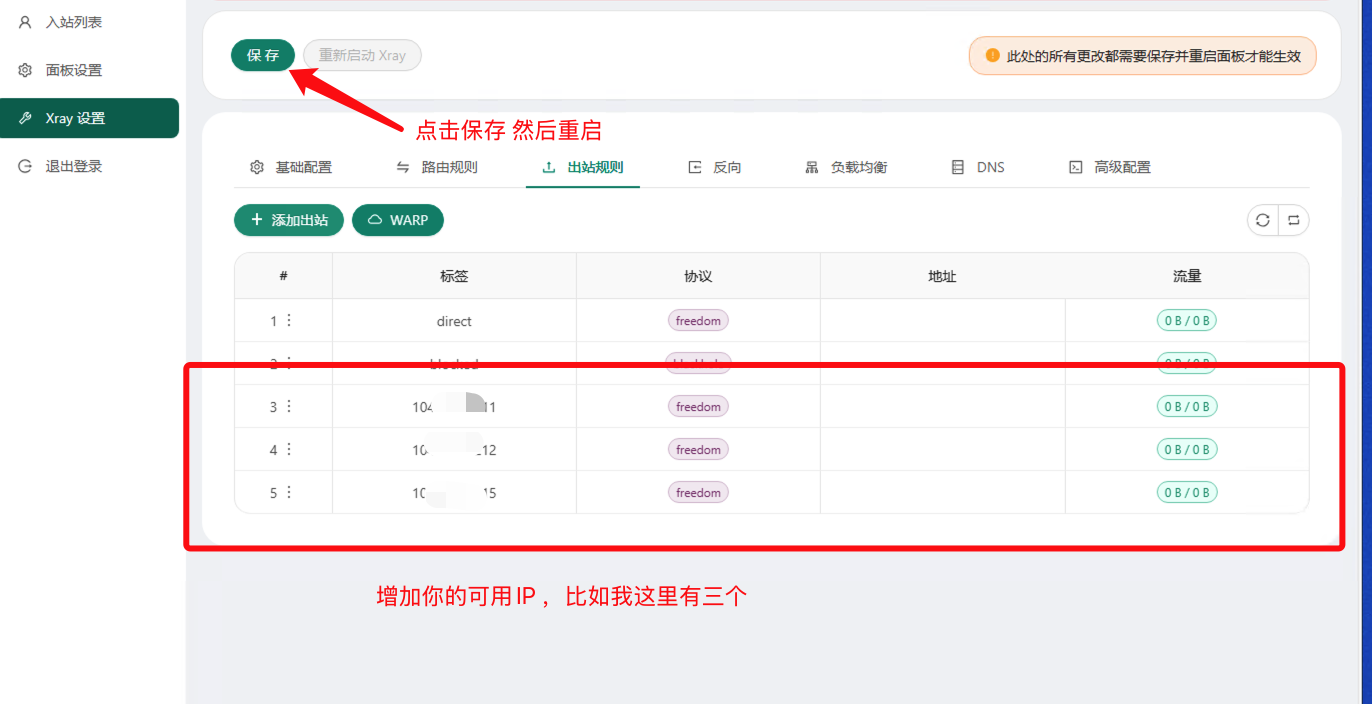The height and width of the screenshot is (704, 1372).
Task: Open the three-dot menu for row 3
Action: (289, 406)
